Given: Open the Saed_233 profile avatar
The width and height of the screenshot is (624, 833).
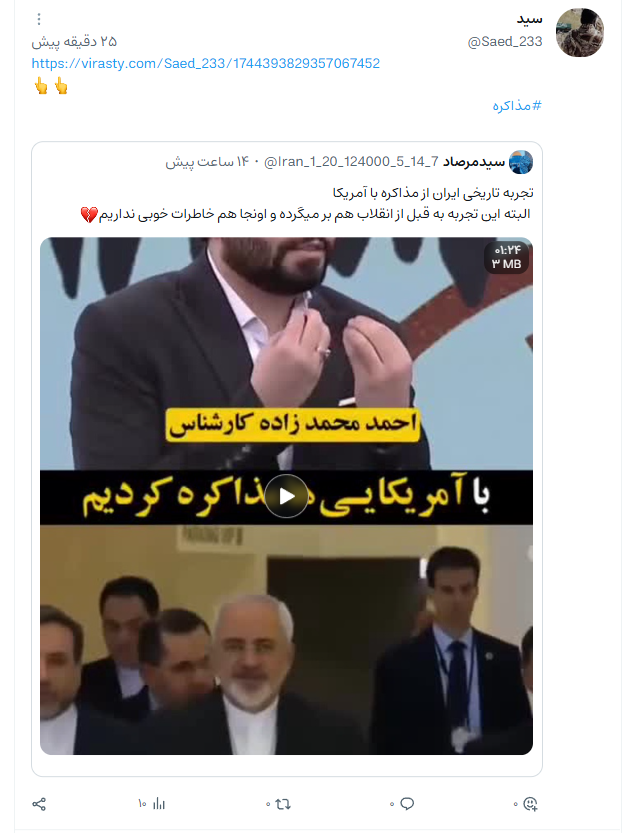Looking at the screenshot, I should point(579,32).
